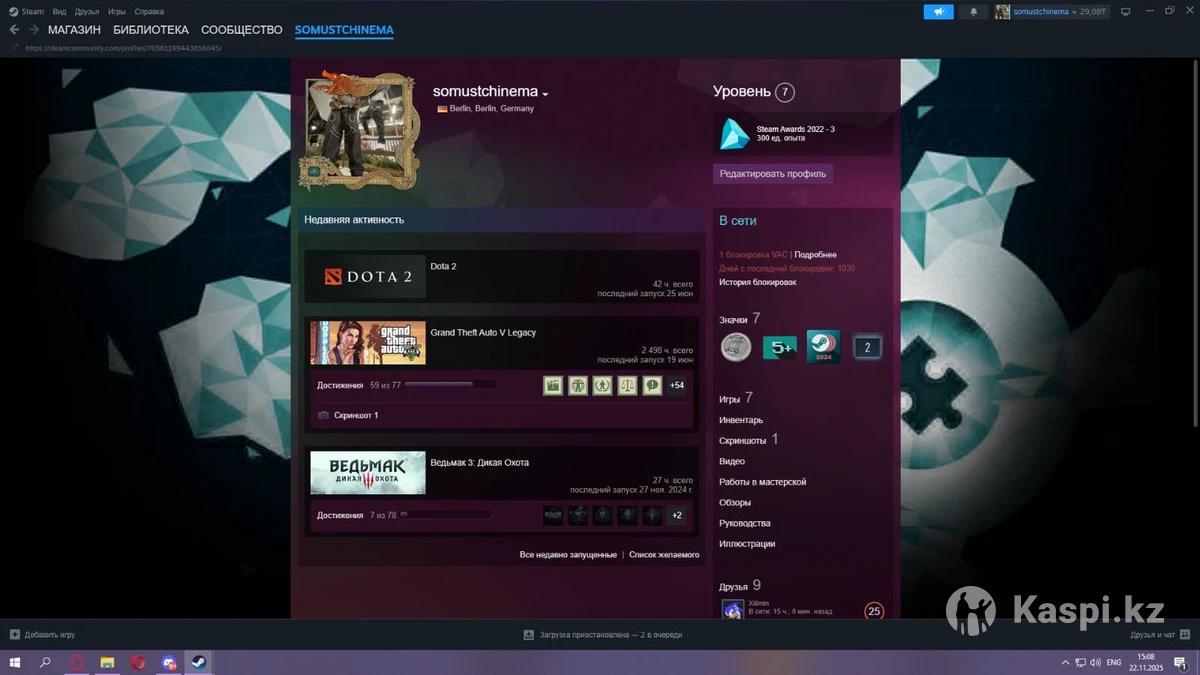The width and height of the screenshot is (1200, 675).
Task: Show hidden system tray icons
Action: tap(1062, 662)
